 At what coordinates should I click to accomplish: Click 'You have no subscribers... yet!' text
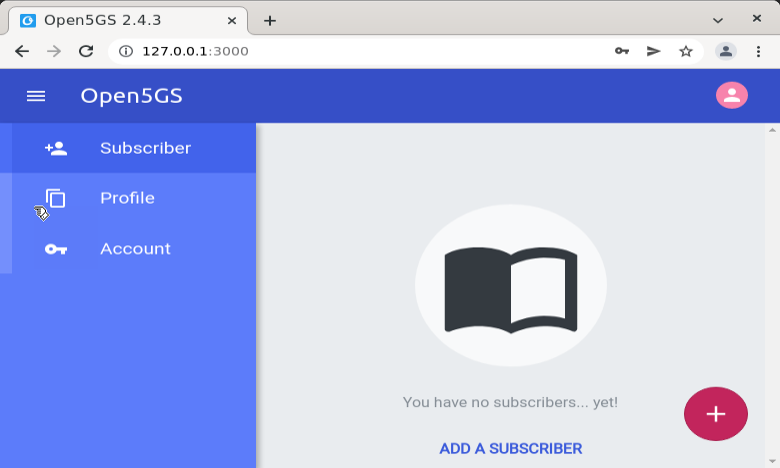click(x=510, y=402)
